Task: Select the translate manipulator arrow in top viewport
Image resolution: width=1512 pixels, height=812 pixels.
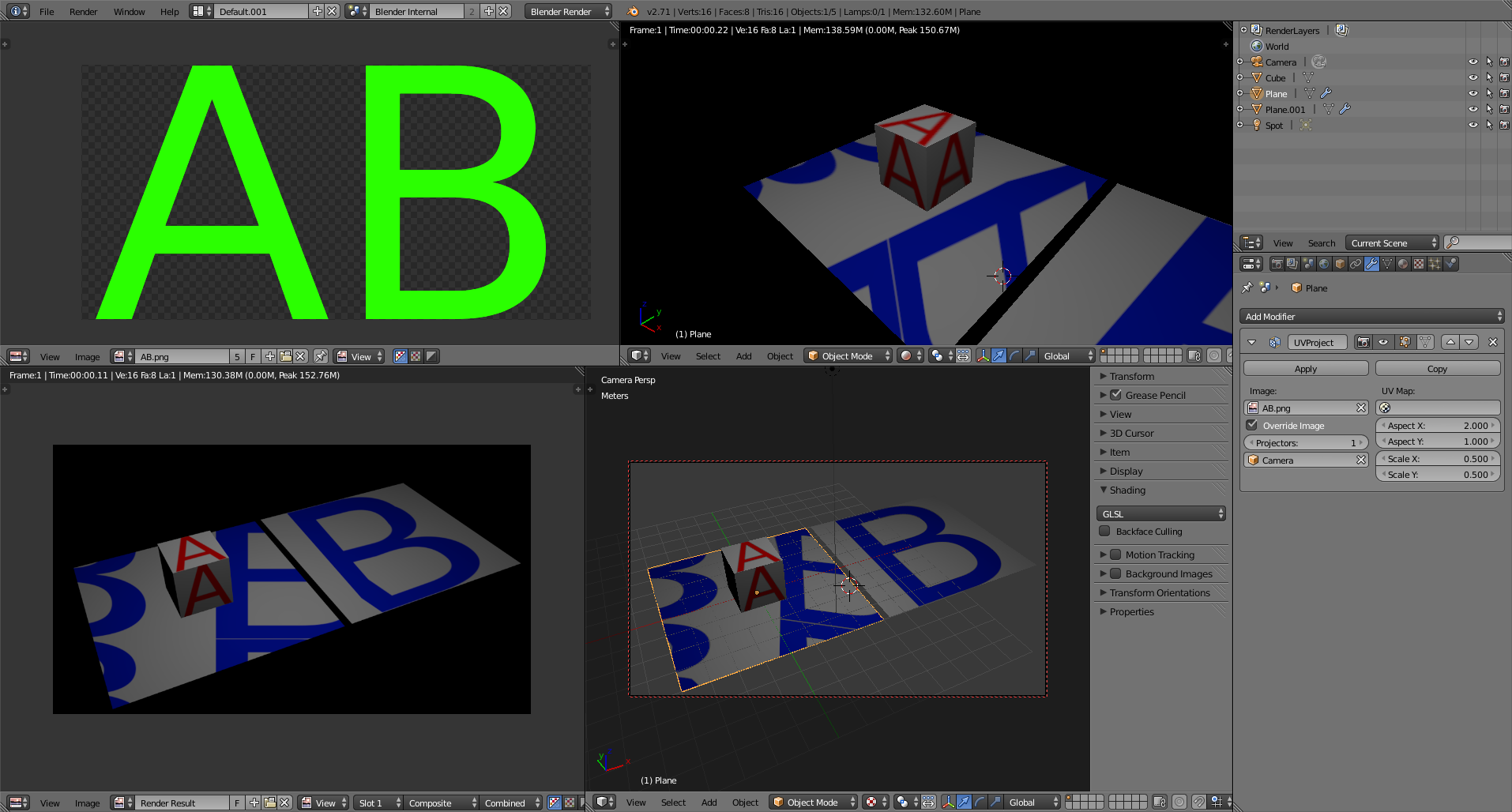Action: 999,355
